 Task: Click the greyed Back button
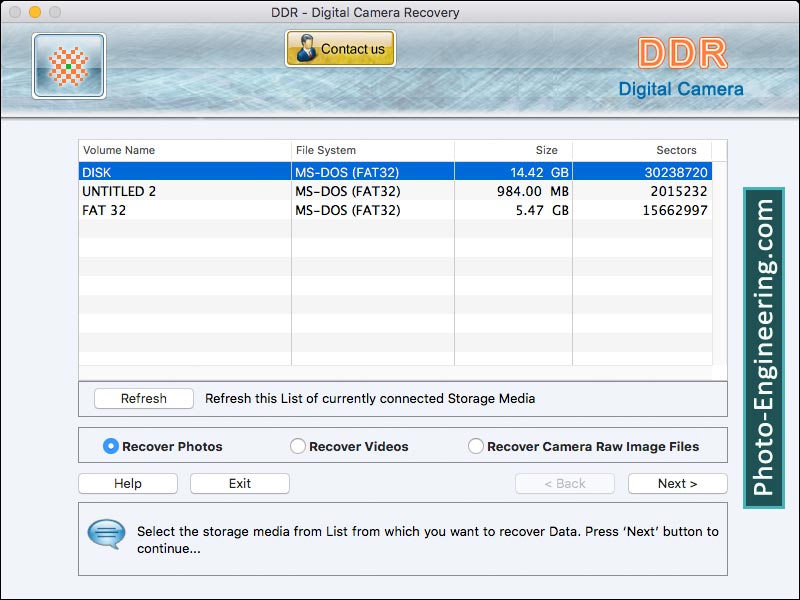click(565, 483)
